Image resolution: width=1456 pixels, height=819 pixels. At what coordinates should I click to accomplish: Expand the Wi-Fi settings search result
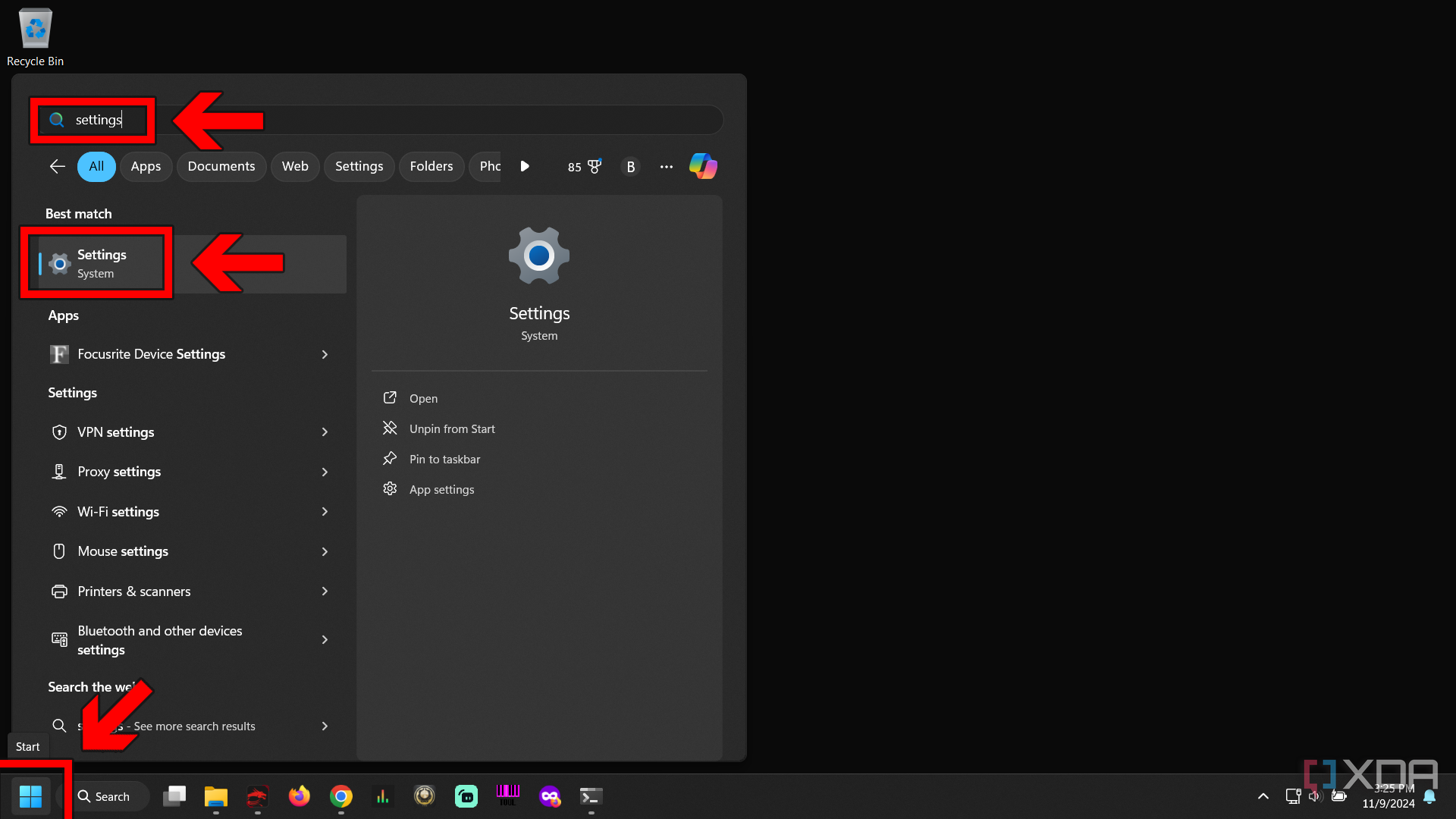pyautogui.click(x=325, y=511)
